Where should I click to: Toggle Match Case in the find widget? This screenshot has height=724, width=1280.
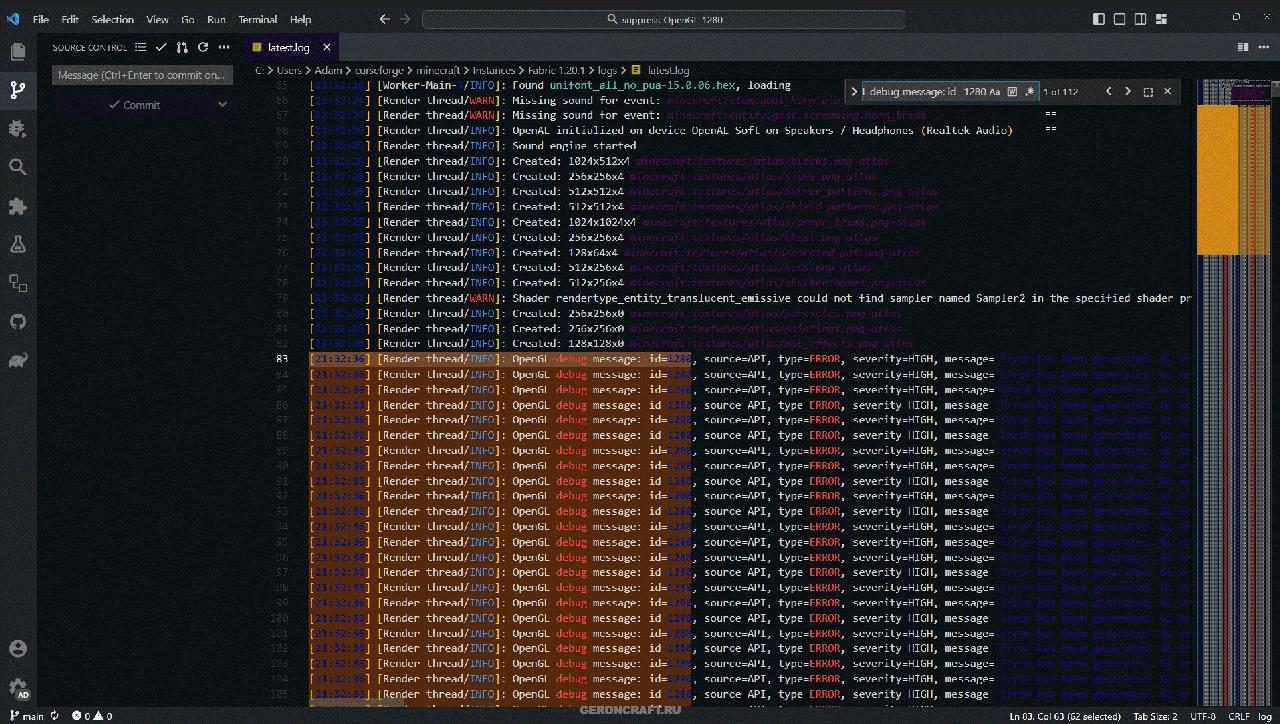click(997, 91)
